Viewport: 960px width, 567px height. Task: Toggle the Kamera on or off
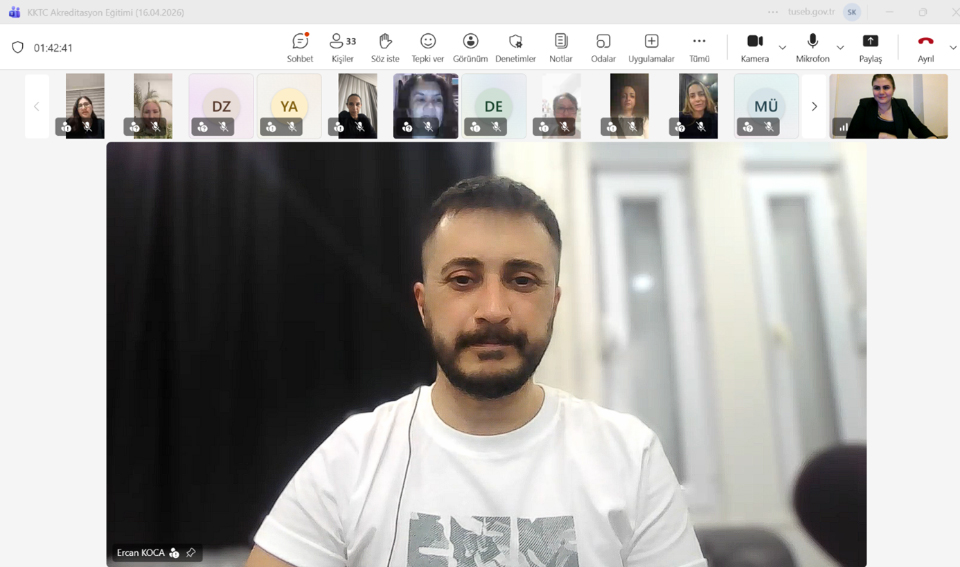[755, 46]
